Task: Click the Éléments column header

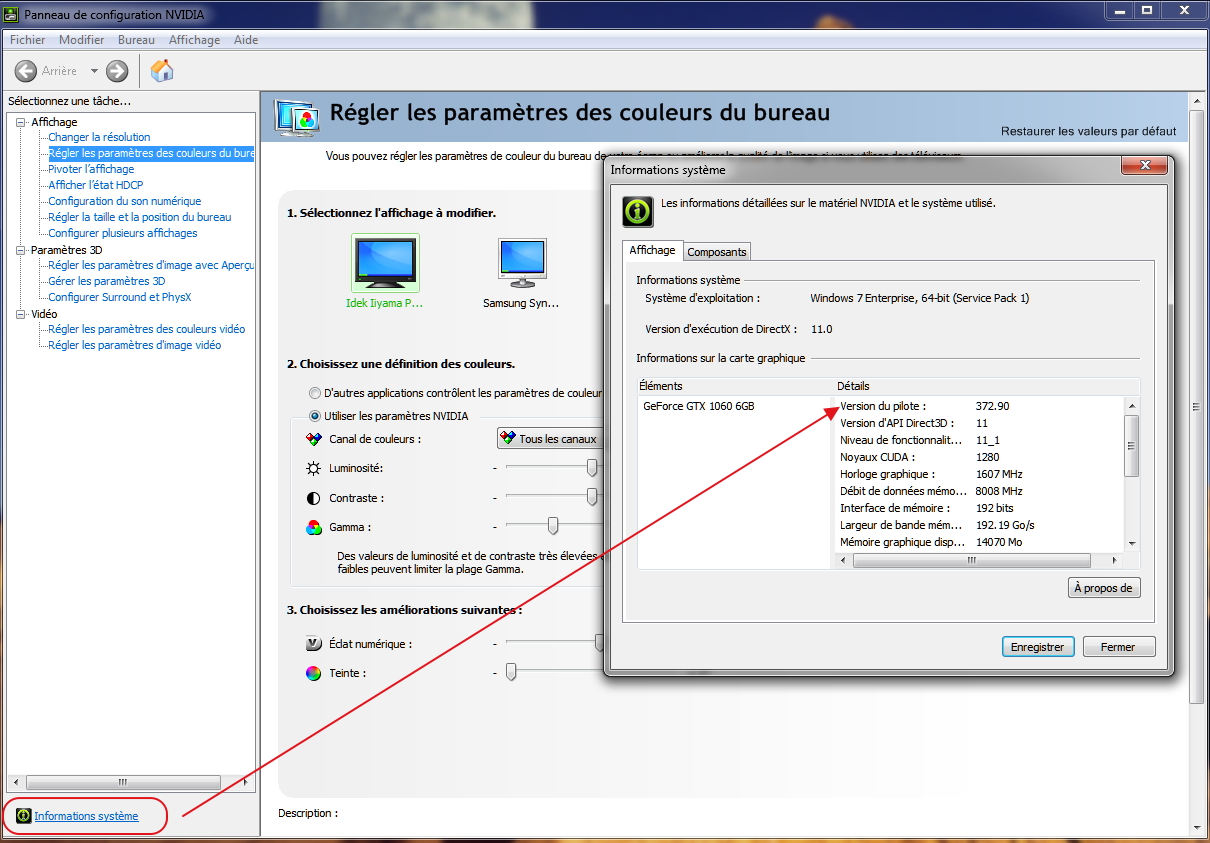Action: (736, 386)
